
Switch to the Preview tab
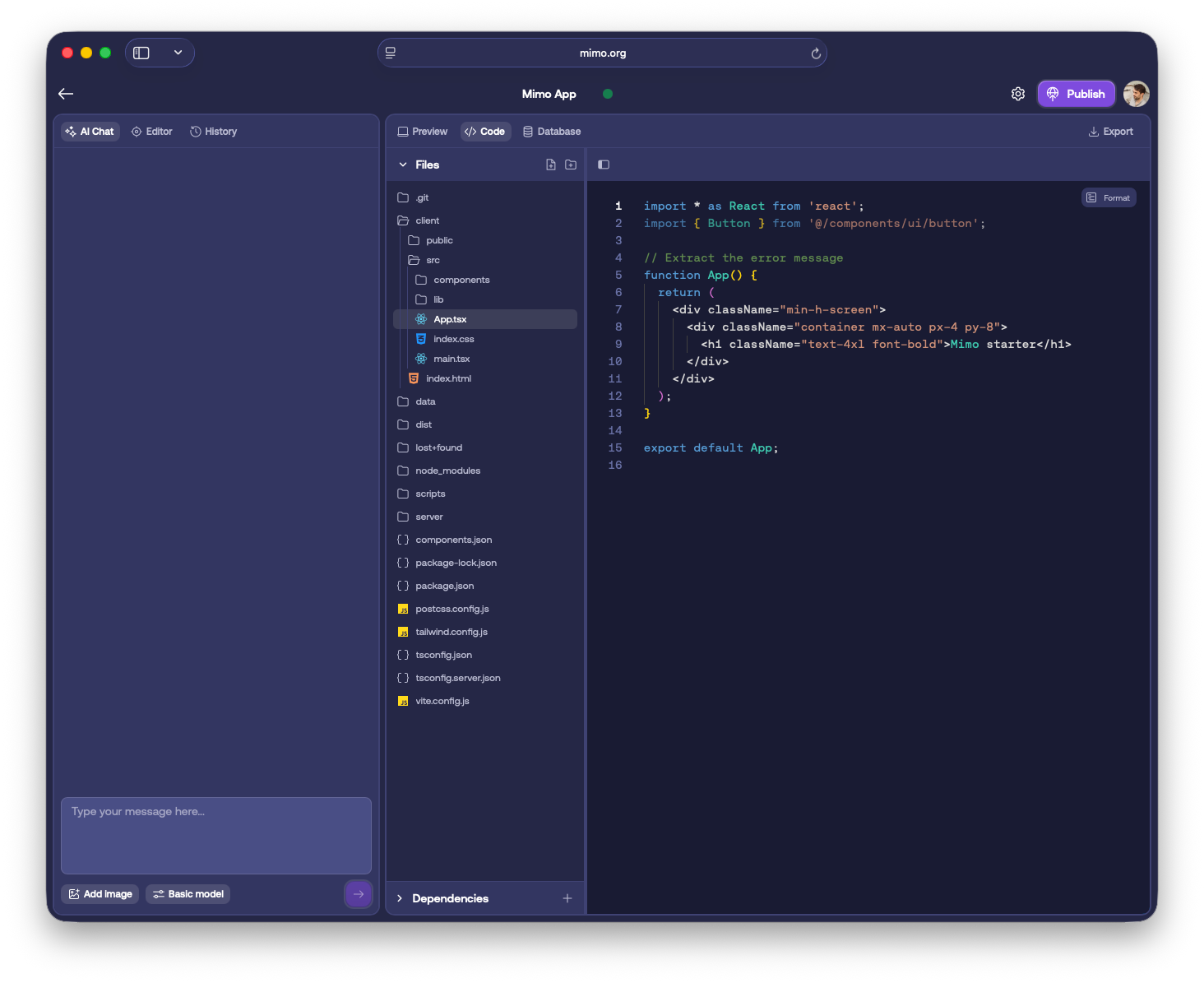point(423,132)
